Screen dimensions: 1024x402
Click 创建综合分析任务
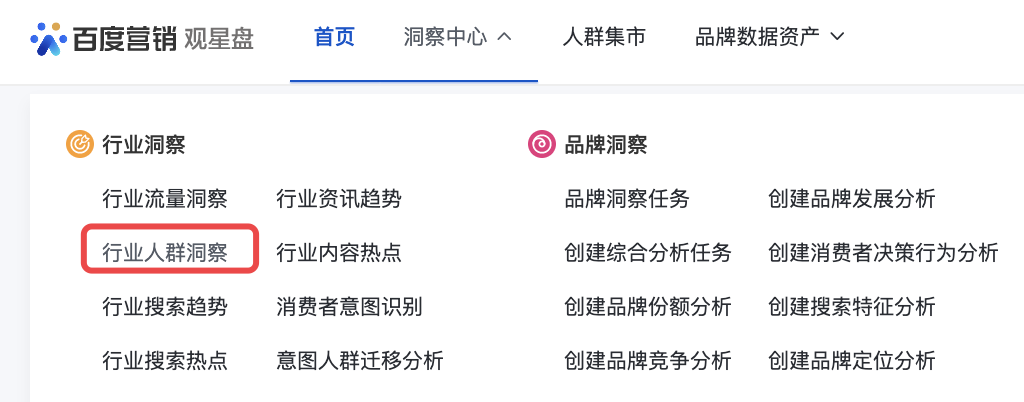[648, 253]
